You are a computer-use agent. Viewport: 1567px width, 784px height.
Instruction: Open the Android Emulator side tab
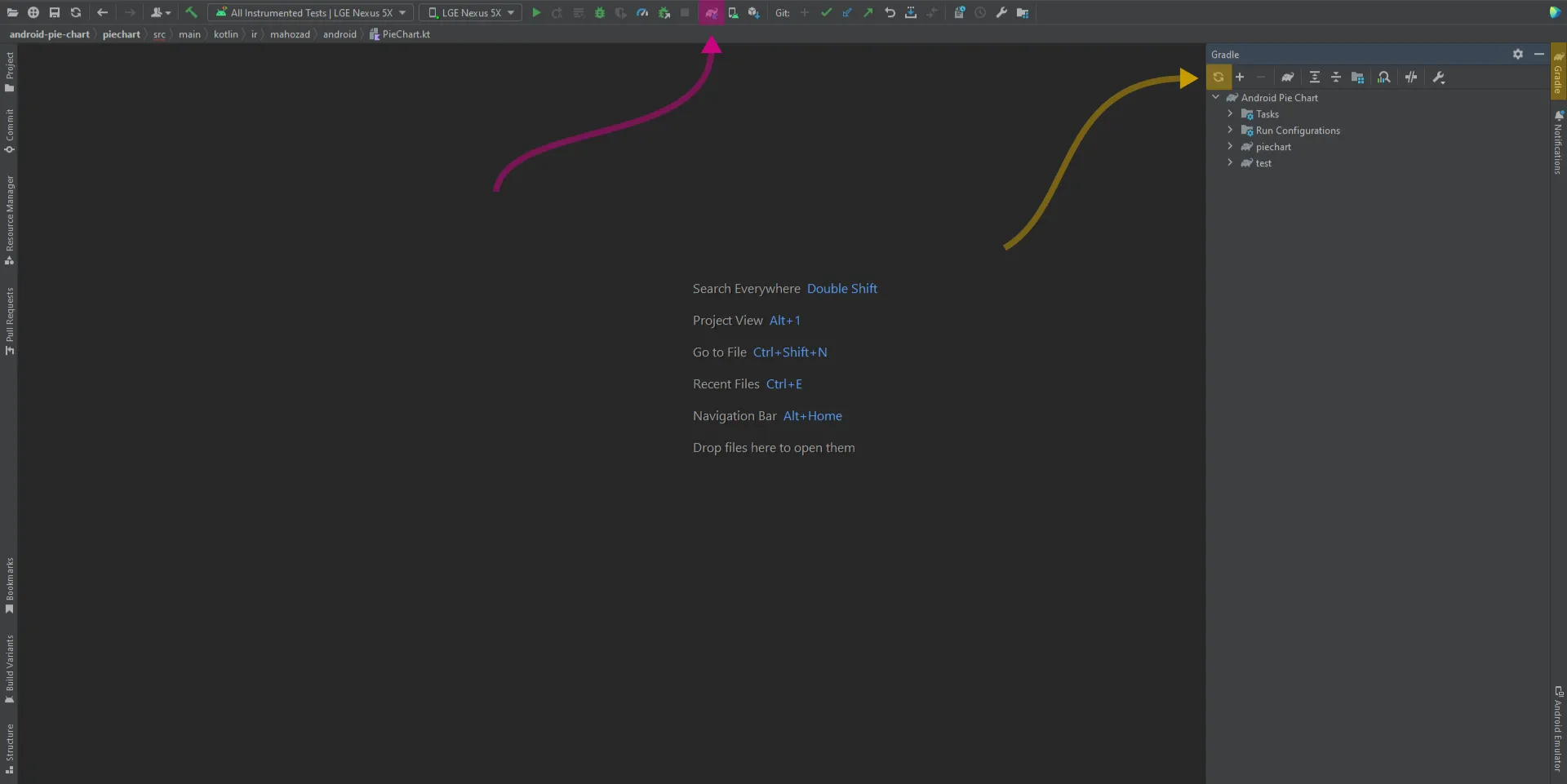1558,729
